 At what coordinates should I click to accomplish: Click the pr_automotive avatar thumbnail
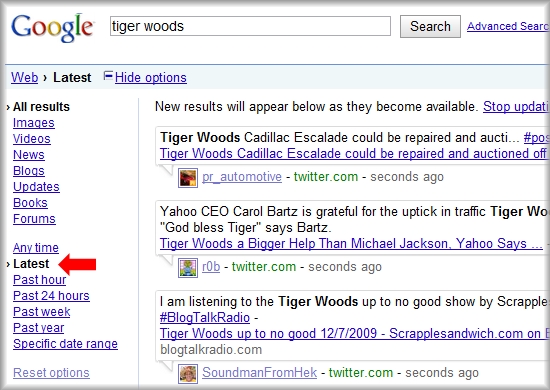188,178
